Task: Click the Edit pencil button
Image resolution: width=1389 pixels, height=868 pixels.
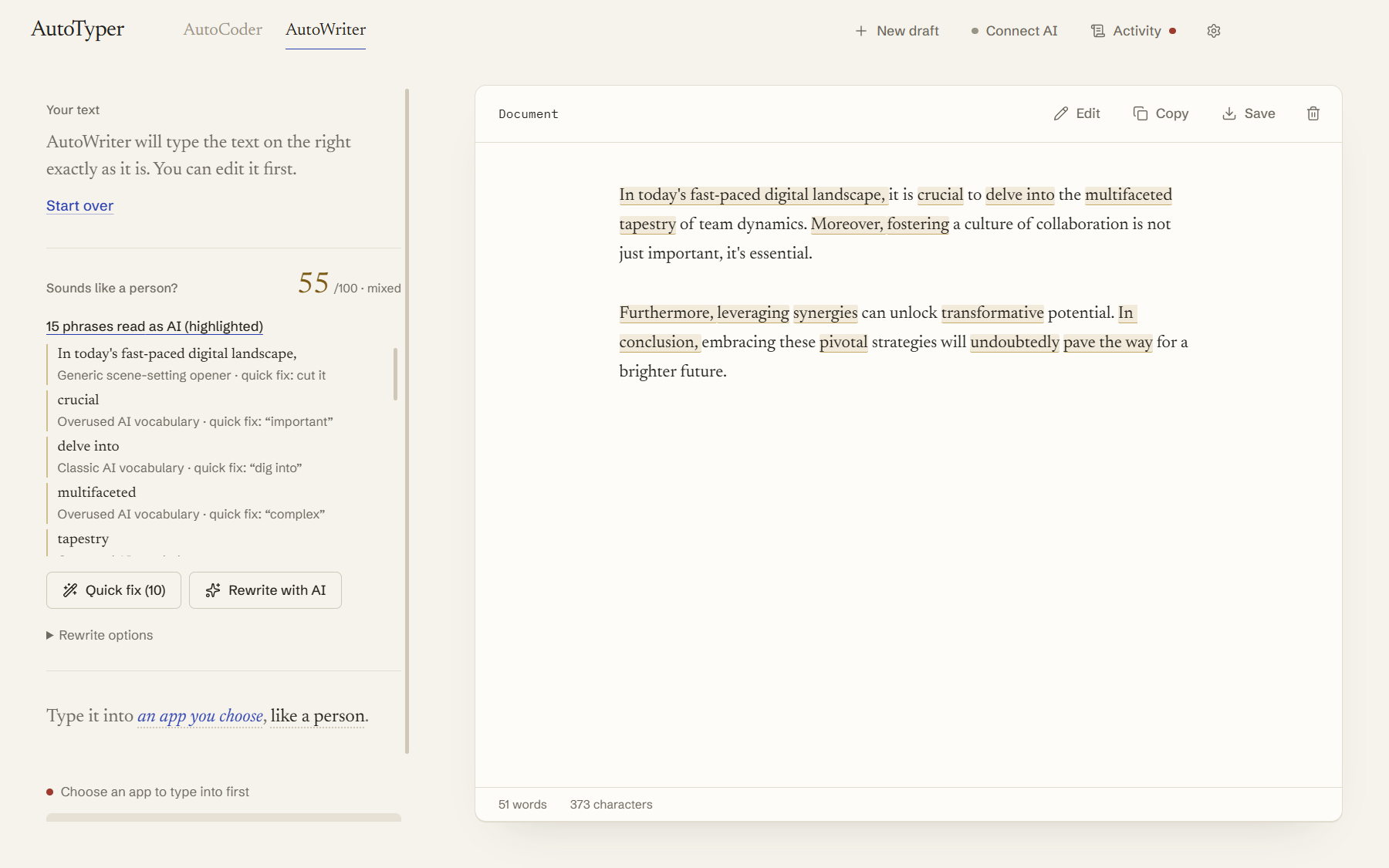Action: [x=1077, y=113]
